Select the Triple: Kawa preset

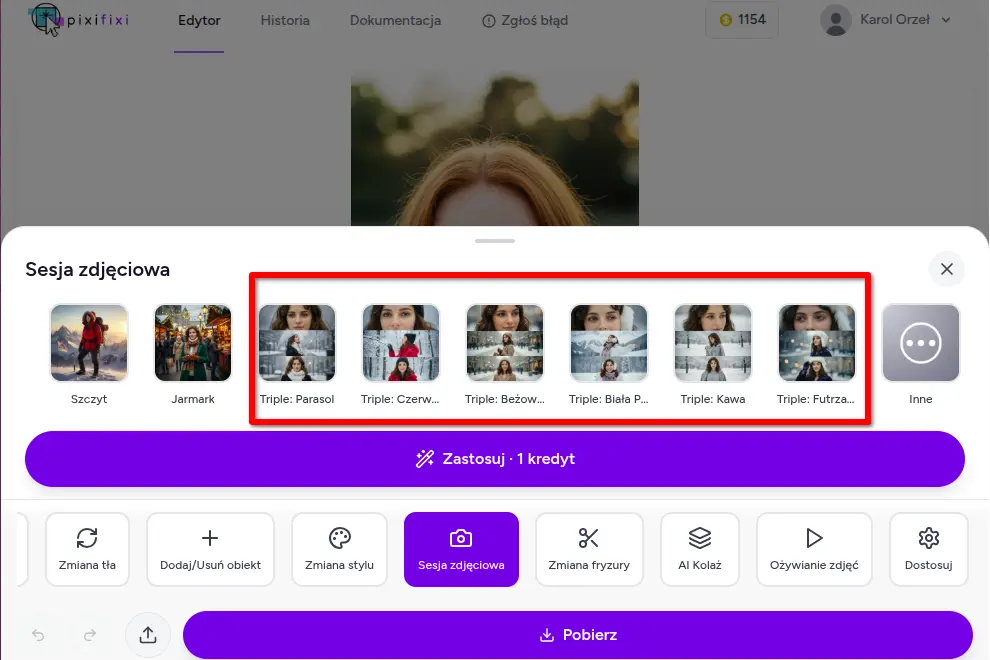pyautogui.click(x=712, y=343)
